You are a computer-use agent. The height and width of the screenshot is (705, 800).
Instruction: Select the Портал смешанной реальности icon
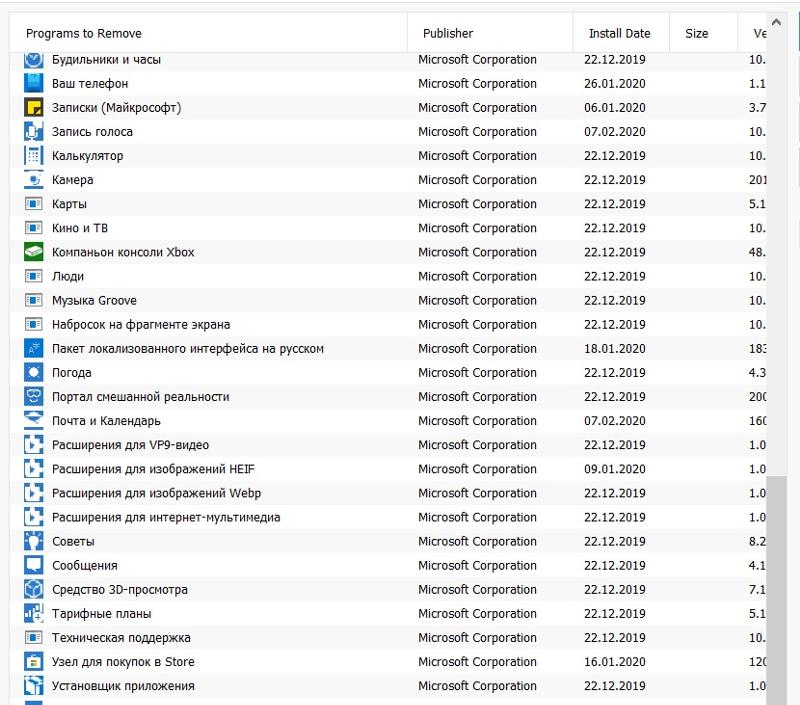pos(33,397)
